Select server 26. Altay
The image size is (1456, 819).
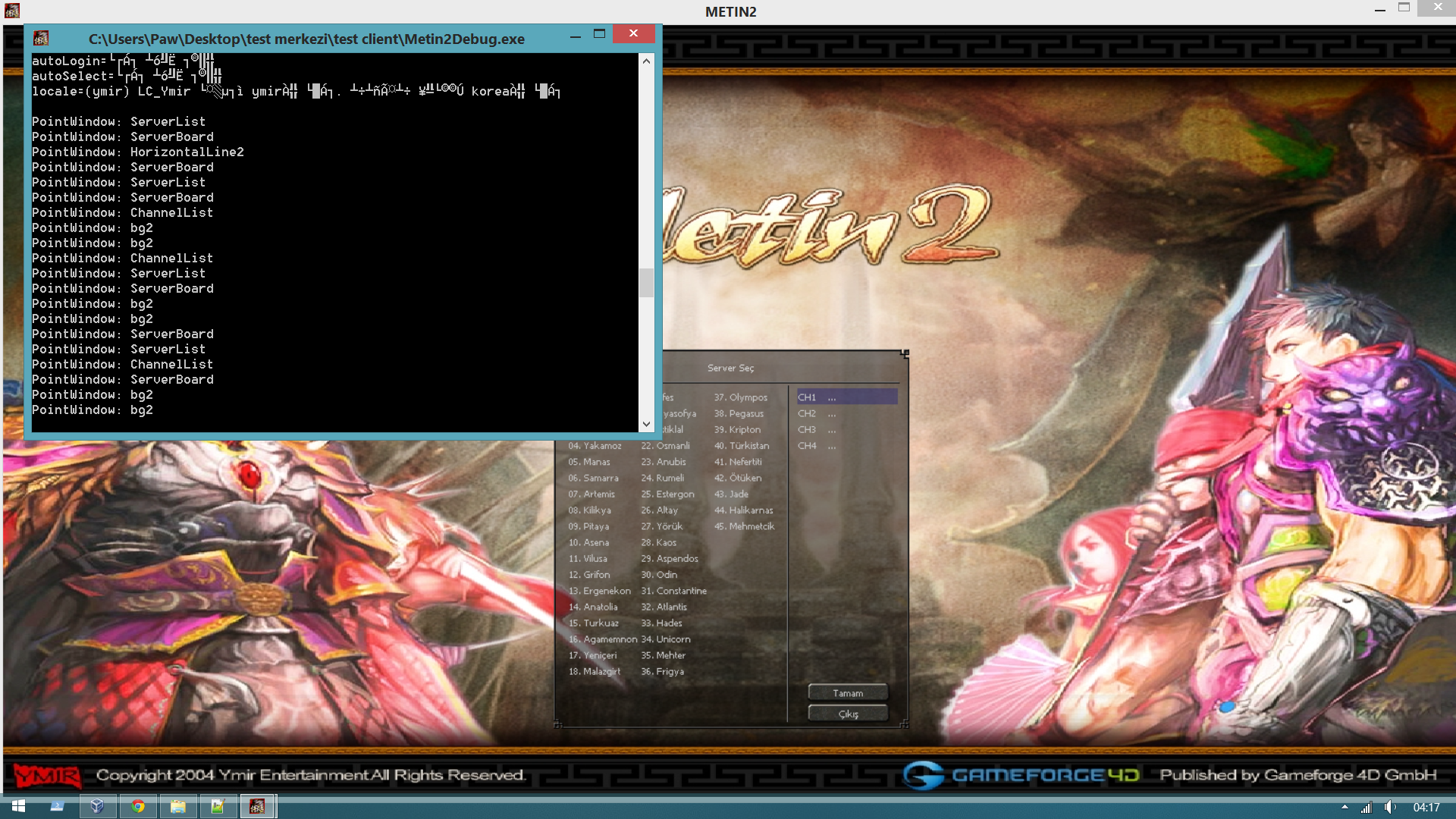[x=660, y=510]
